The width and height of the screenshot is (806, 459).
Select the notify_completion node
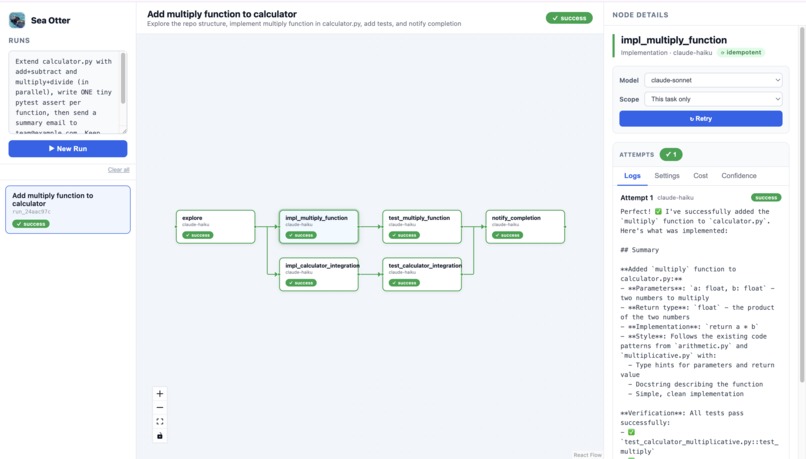[525, 227]
